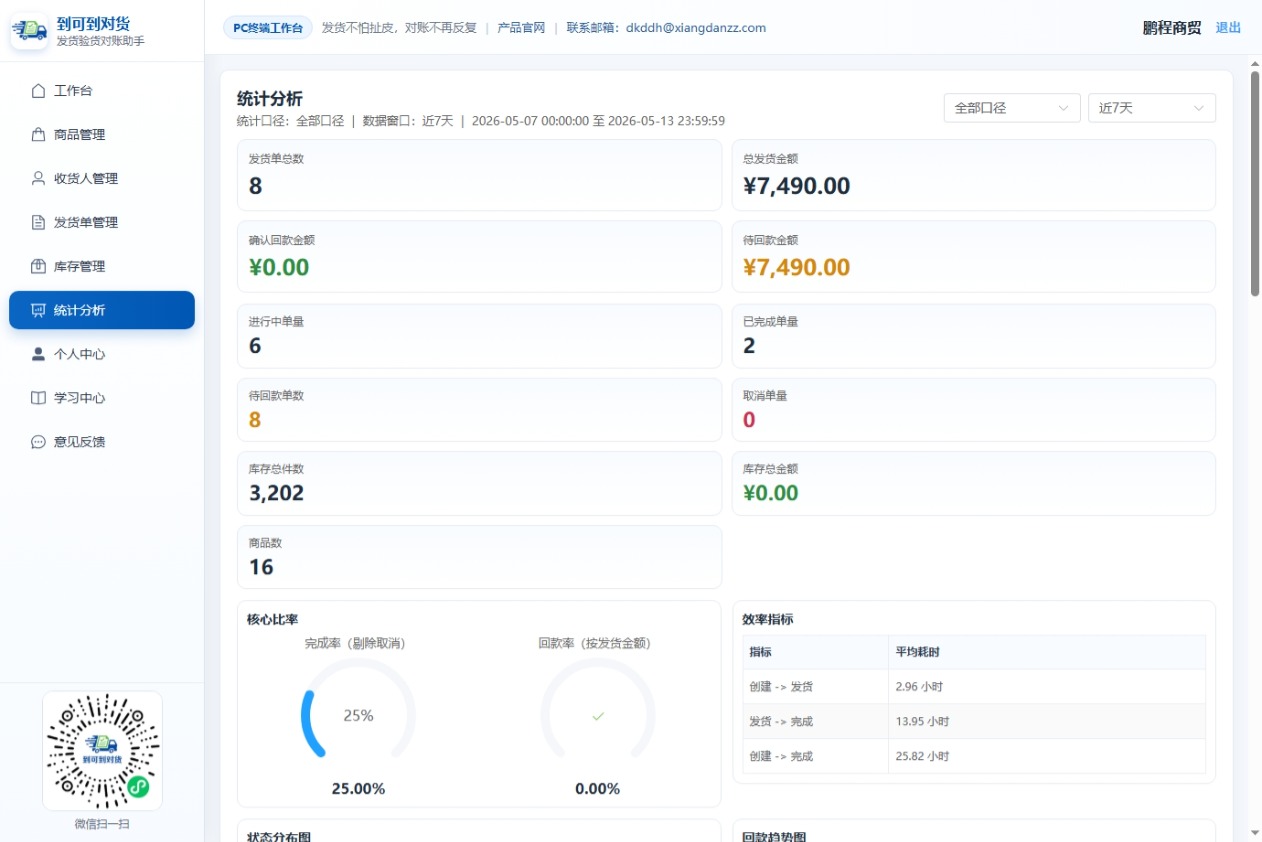Viewport: 1262px width, 842px height.
Task: Click the 近7天 dropdown chevron arrow
Action: (x=1198, y=108)
